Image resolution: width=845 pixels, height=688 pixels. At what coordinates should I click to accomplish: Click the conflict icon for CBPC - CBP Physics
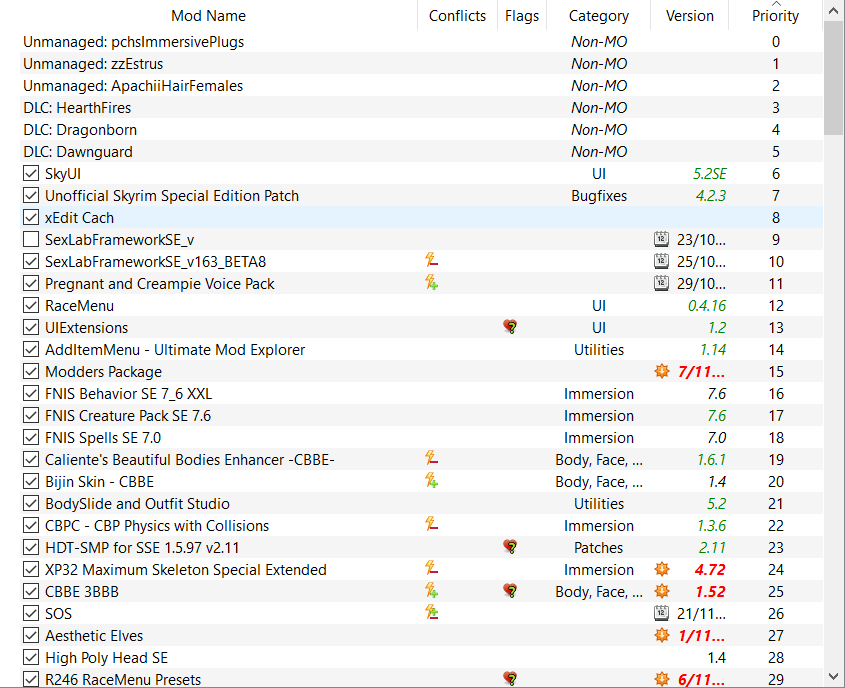pos(431,524)
